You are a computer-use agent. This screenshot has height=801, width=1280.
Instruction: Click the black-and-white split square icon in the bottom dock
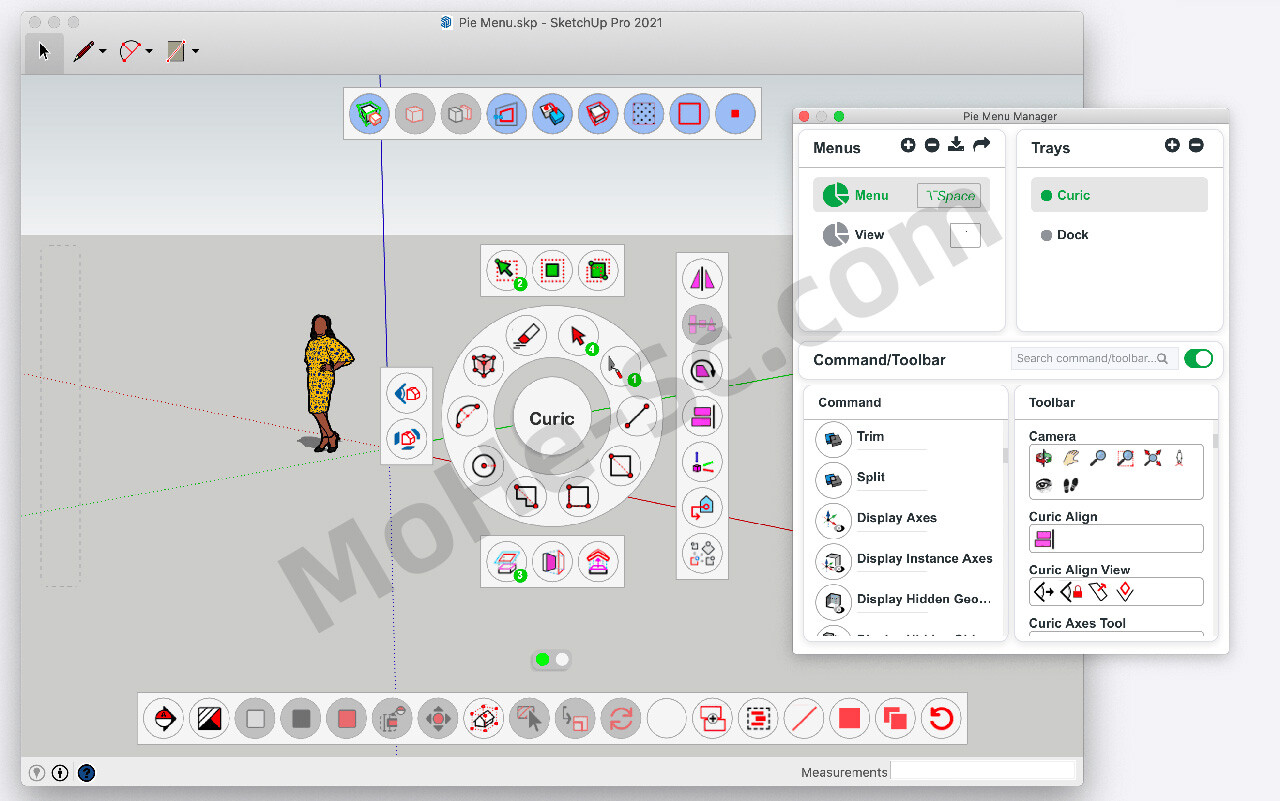coord(209,718)
